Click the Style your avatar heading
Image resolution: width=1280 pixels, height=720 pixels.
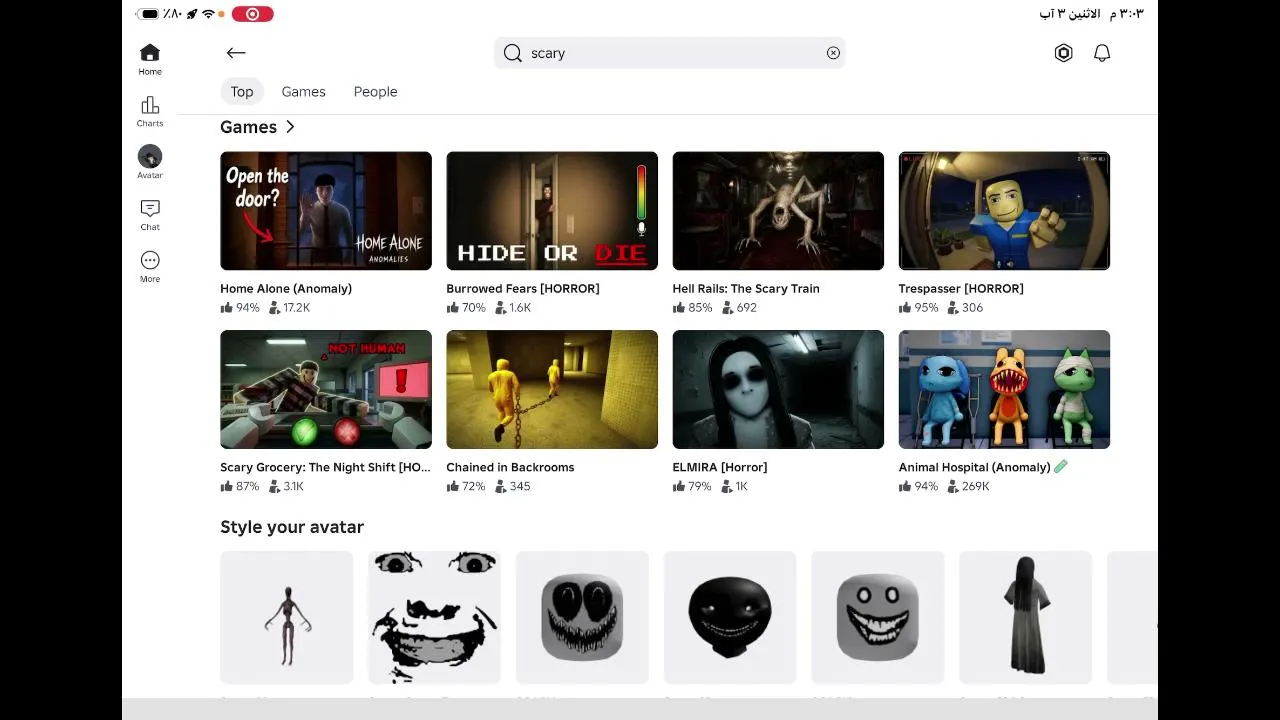(x=292, y=527)
